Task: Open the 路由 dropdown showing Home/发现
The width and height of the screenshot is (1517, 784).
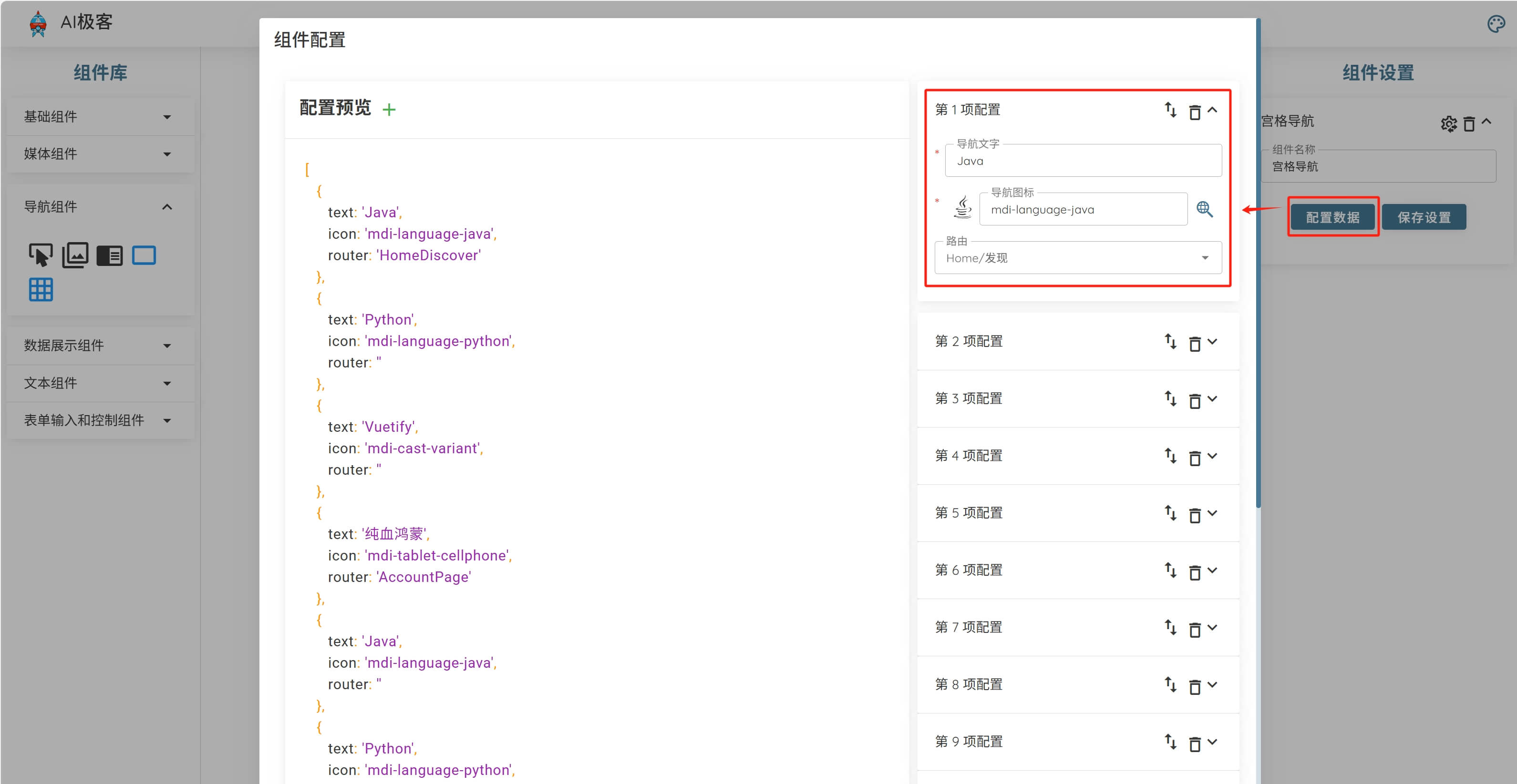Action: (1078, 258)
